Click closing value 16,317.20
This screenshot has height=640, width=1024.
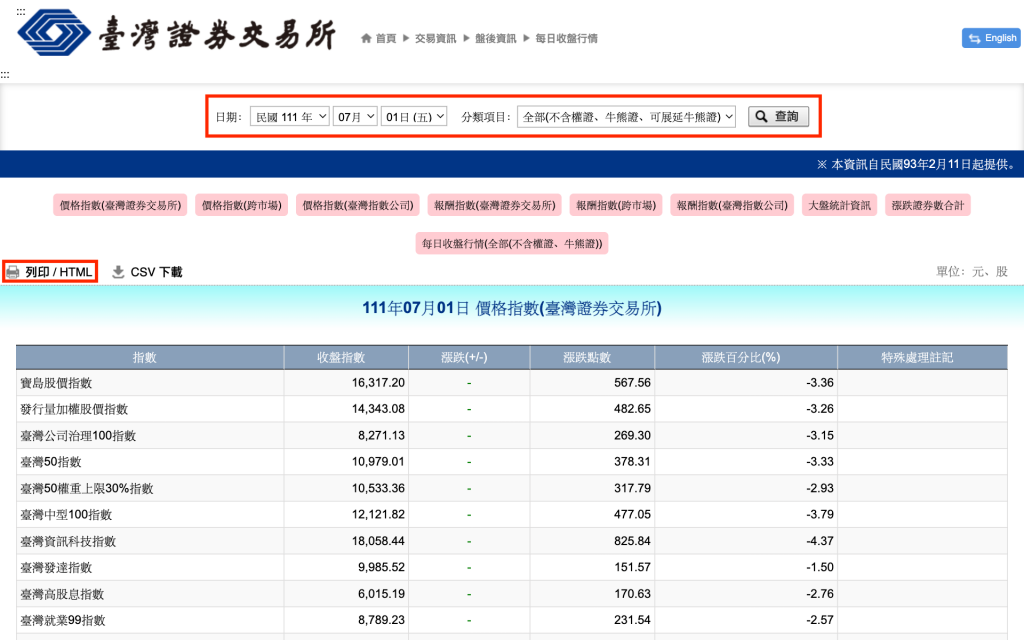pyautogui.click(x=378, y=383)
